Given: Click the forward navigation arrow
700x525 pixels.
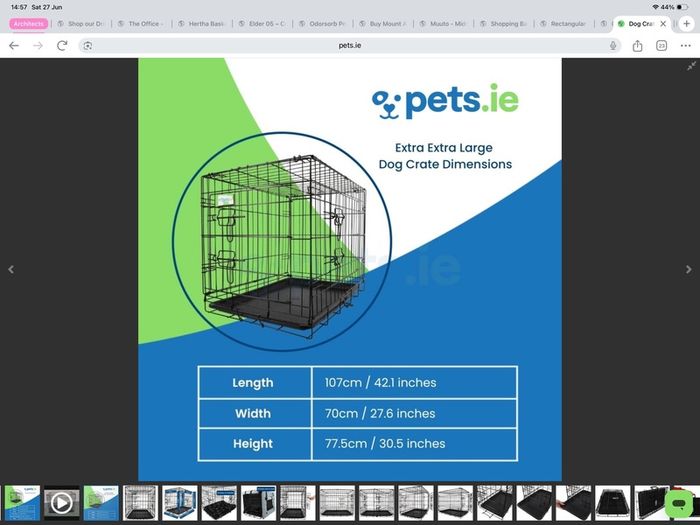Looking at the screenshot, I should (x=38, y=46).
